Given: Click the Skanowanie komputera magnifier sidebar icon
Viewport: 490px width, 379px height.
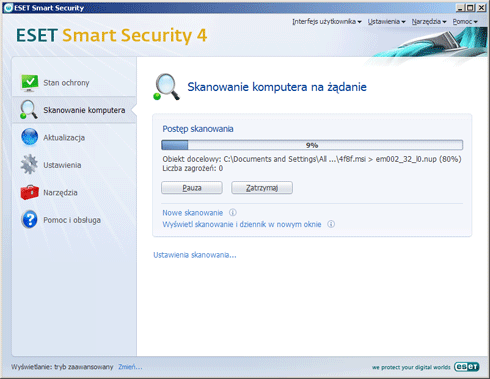Looking at the screenshot, I should [x=29, y=110].
